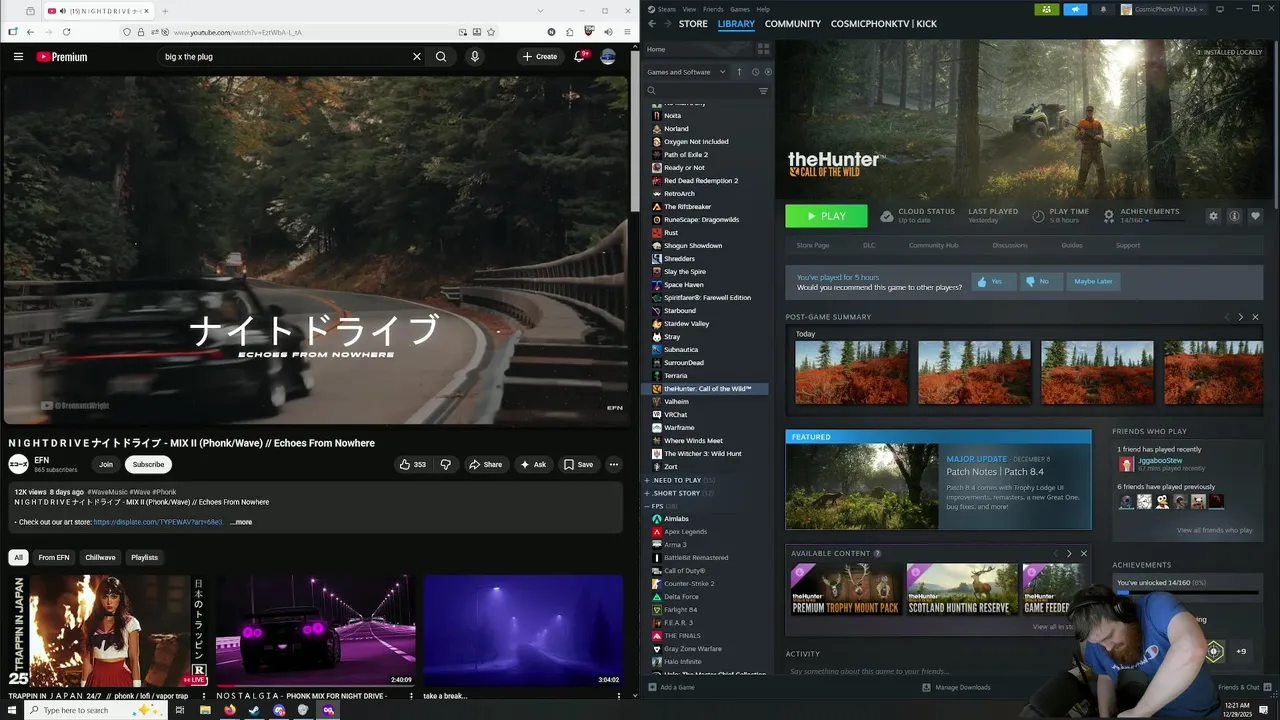
Task: Click the YouTube search magnifier button
Action: (x=441, y=57)
